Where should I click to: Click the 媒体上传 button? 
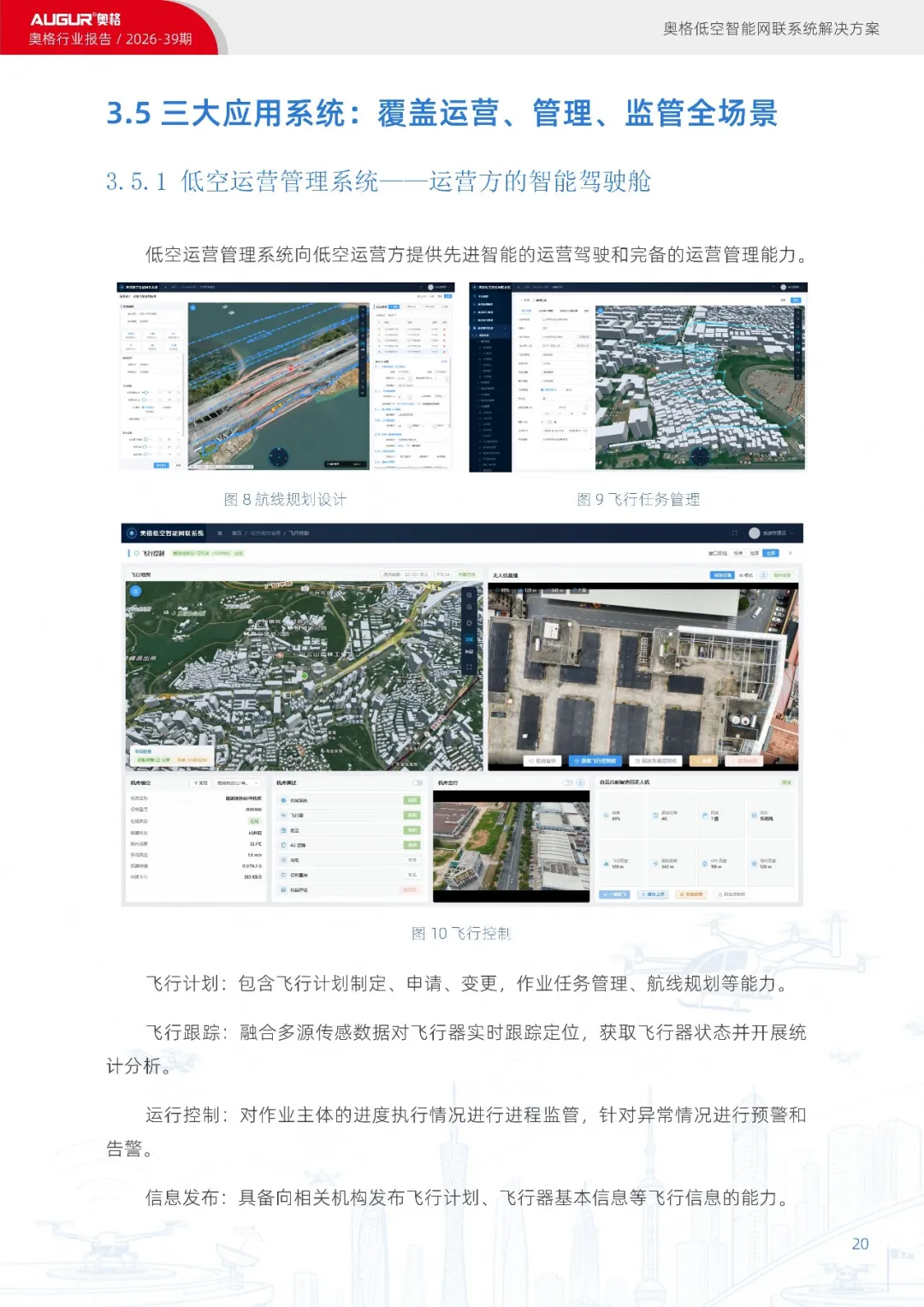(653, 894)
